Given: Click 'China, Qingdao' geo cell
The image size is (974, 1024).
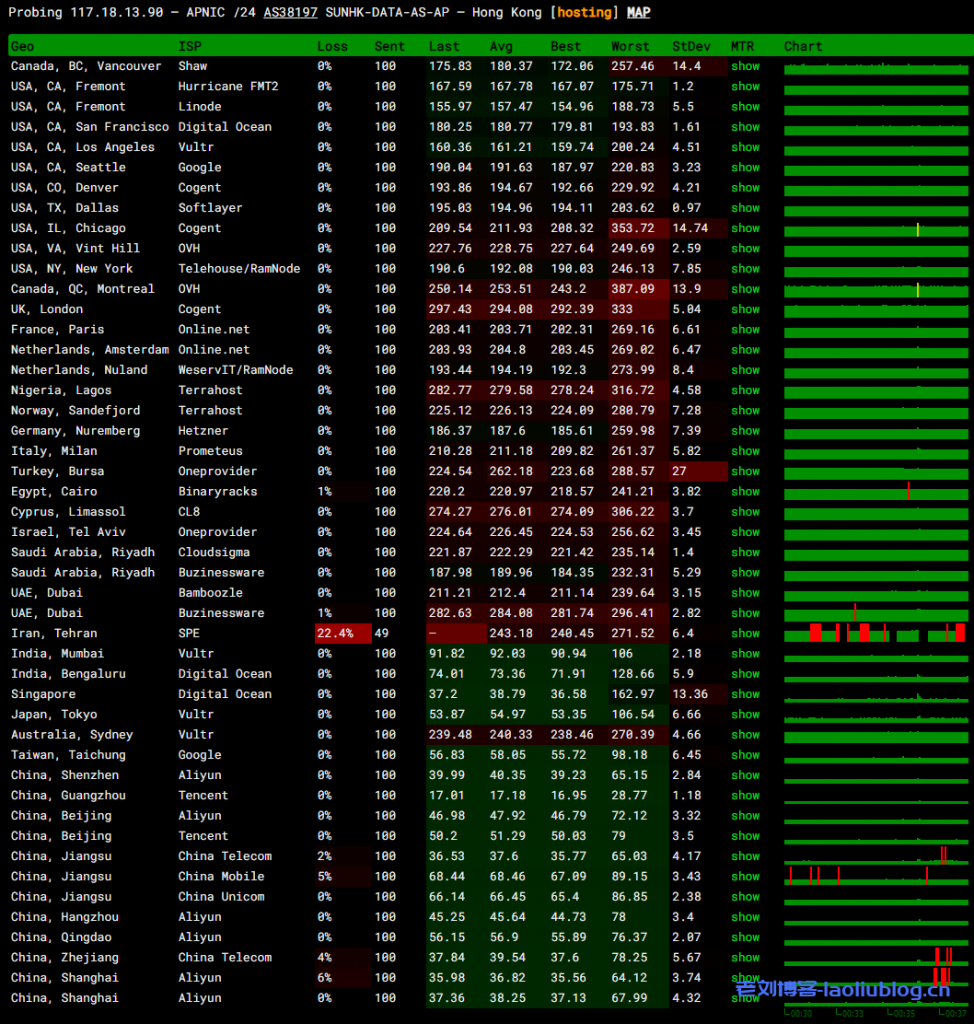Looking at the screenshot, I should [x=61, y=936].
